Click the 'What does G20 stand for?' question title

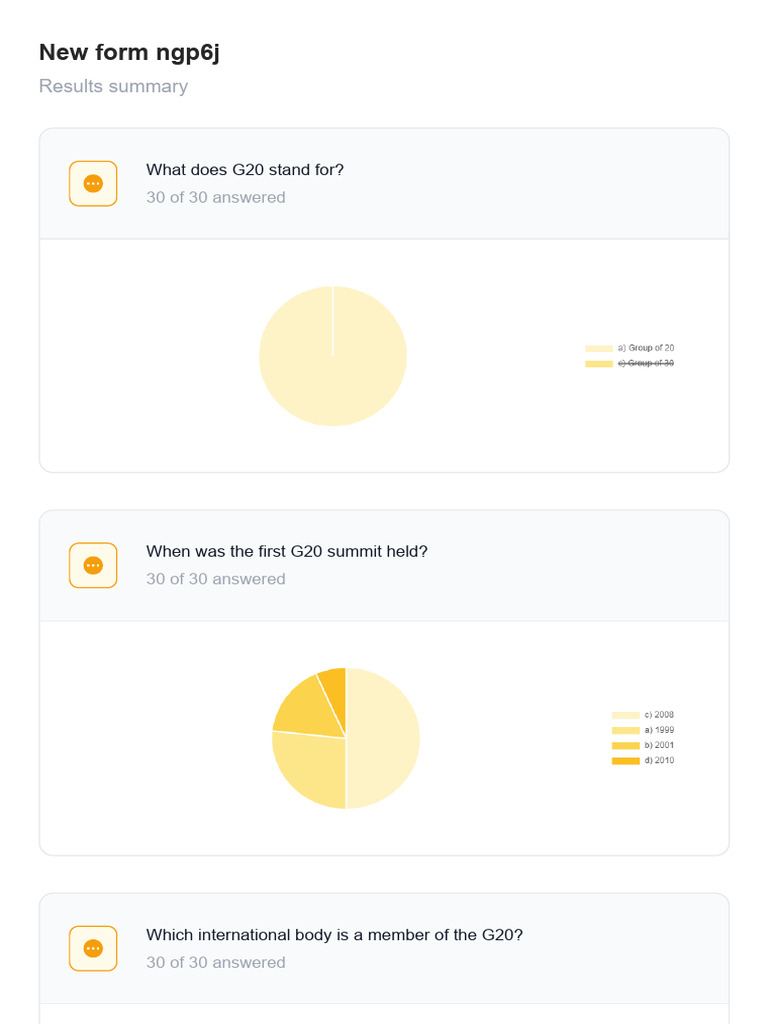[245, 170]
